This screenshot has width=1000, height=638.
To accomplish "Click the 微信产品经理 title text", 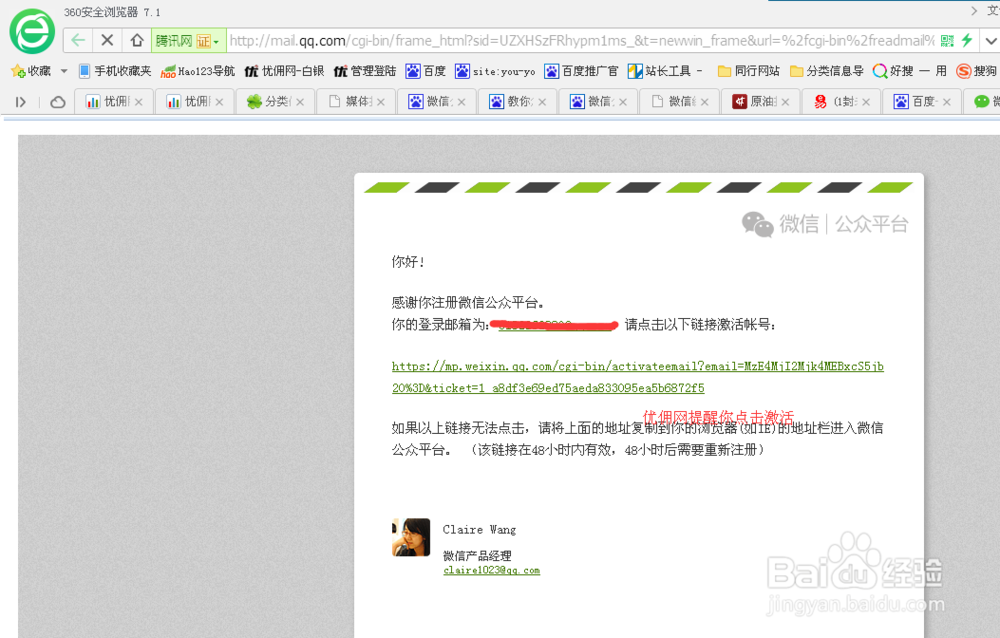I will [x=477, y=556].
